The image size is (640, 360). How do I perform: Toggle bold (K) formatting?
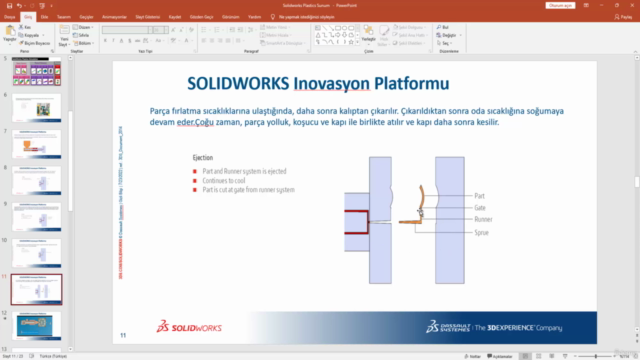105,40
